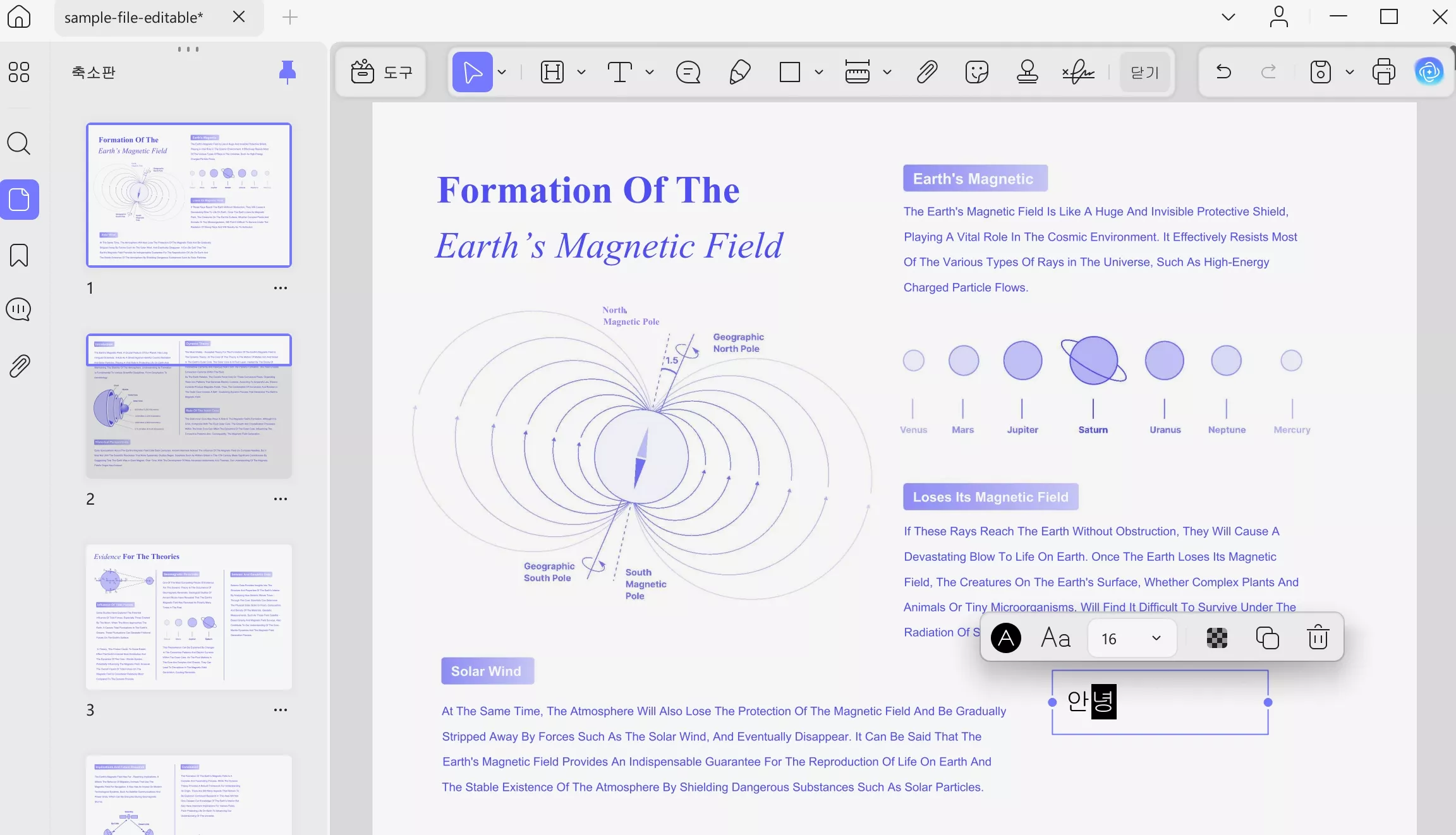The width and height of the screenshot is (1456, 835).
Task: Open the user account icon
Action: [x=1278, y=17]
